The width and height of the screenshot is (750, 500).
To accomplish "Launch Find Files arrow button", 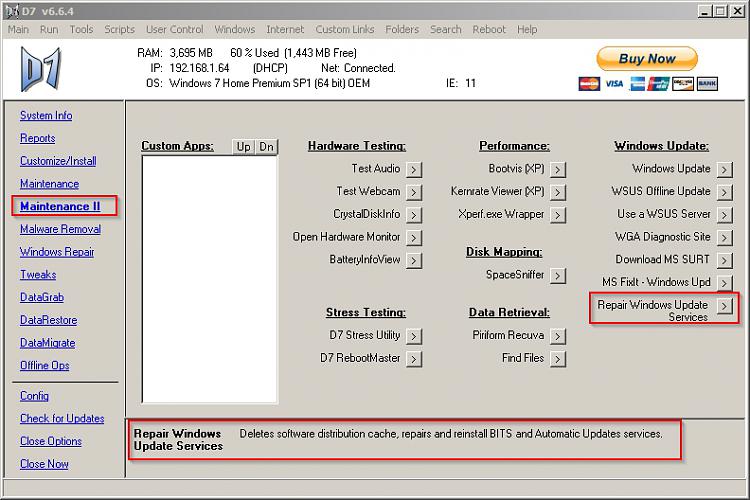I will click(558, 358).
